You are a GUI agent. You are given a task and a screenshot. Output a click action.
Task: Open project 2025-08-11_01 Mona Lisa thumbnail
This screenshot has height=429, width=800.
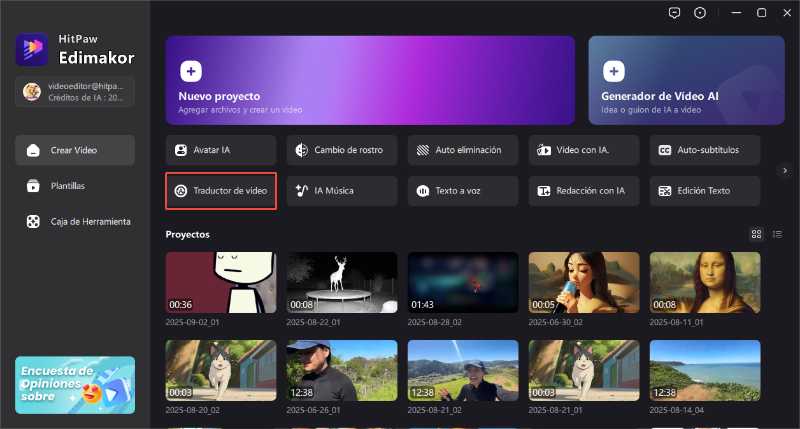pyautogui.click(x=704, y=283)
